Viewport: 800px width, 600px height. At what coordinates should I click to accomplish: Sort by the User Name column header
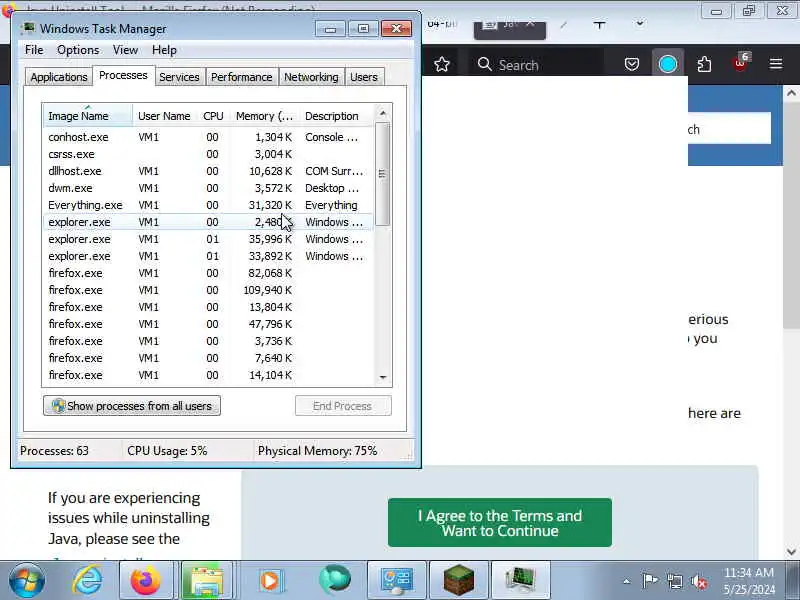click(164, 116)
